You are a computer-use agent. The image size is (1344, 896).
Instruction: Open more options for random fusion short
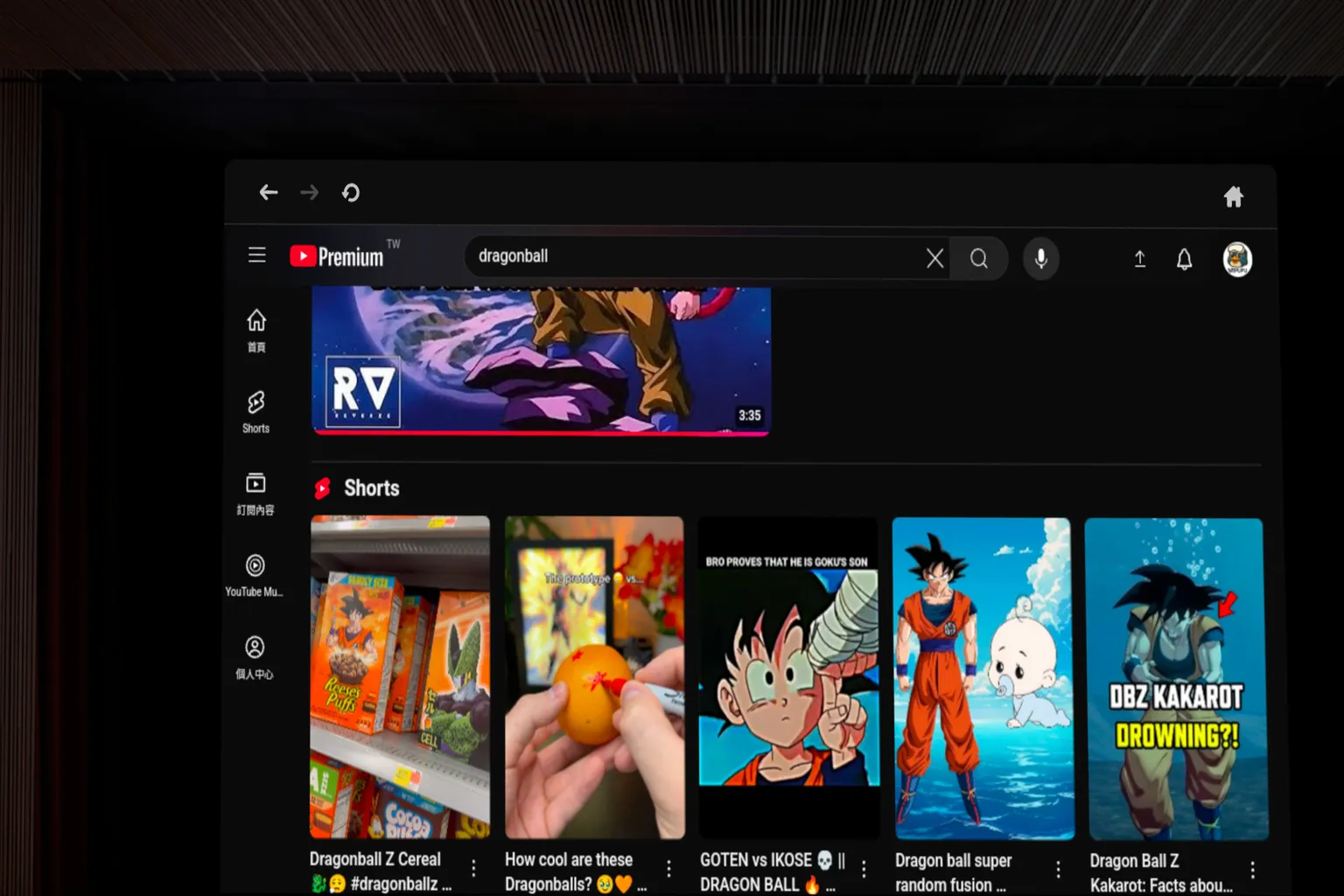click(x=1058, y=869)
